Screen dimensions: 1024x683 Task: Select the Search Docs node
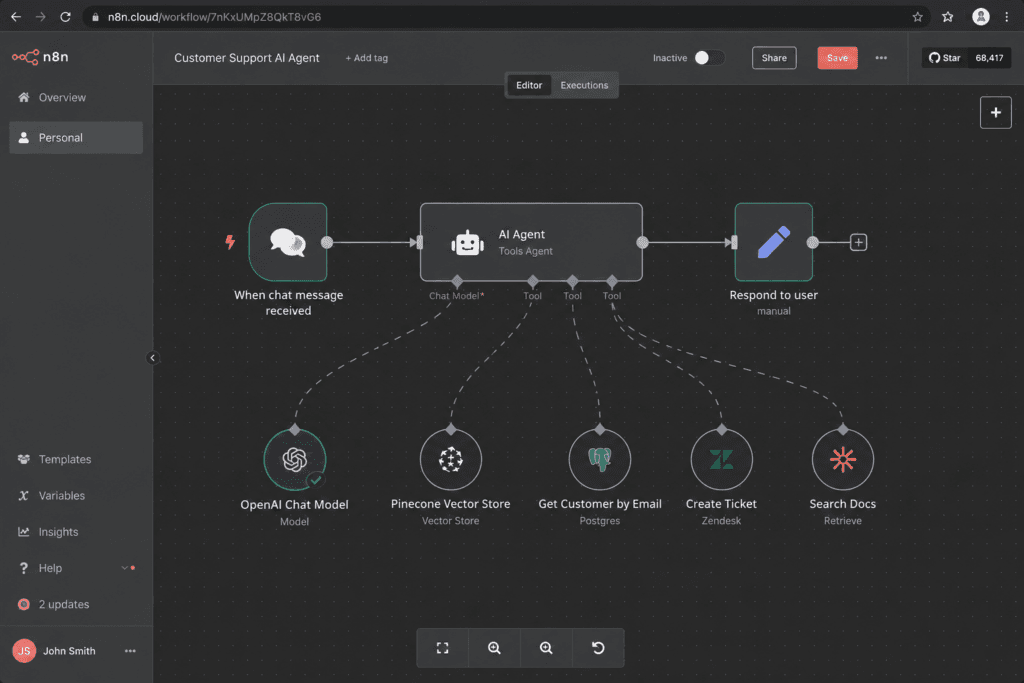pyautogui.click(x=842, y=460)
